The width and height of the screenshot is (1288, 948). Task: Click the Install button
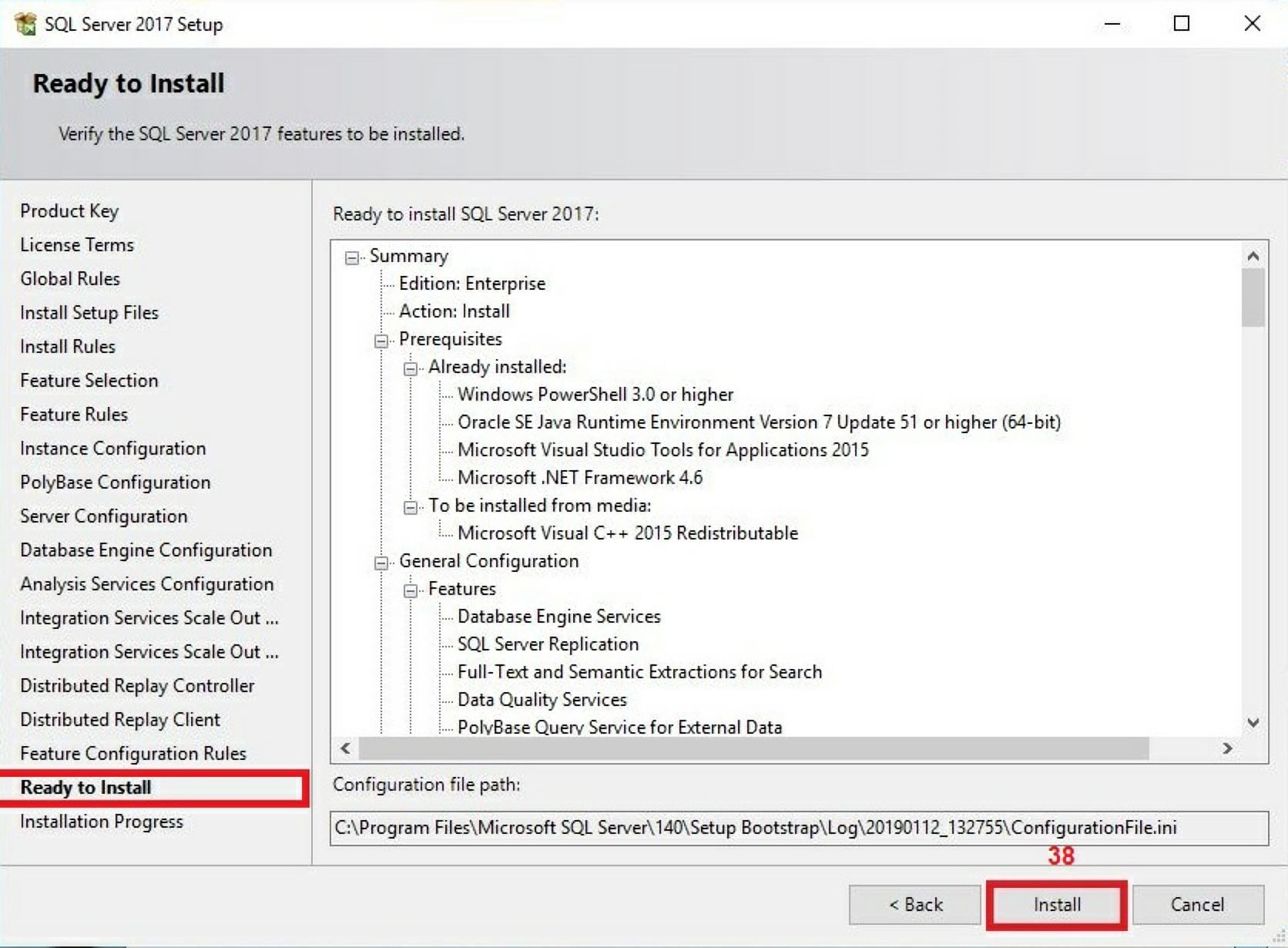pos(1057,905)
